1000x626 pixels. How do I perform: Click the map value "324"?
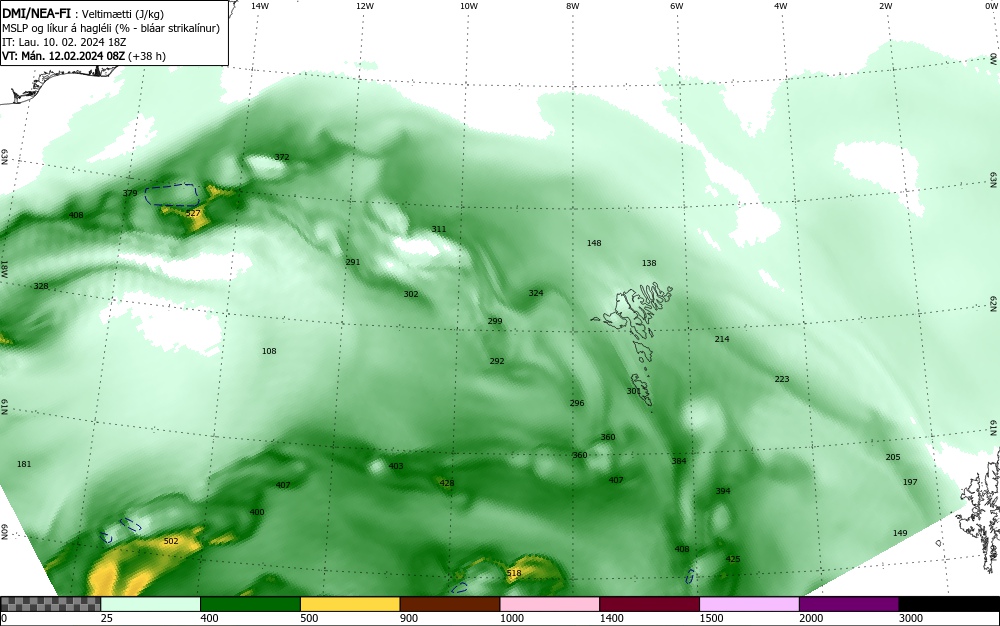click(x=536, y=293)
